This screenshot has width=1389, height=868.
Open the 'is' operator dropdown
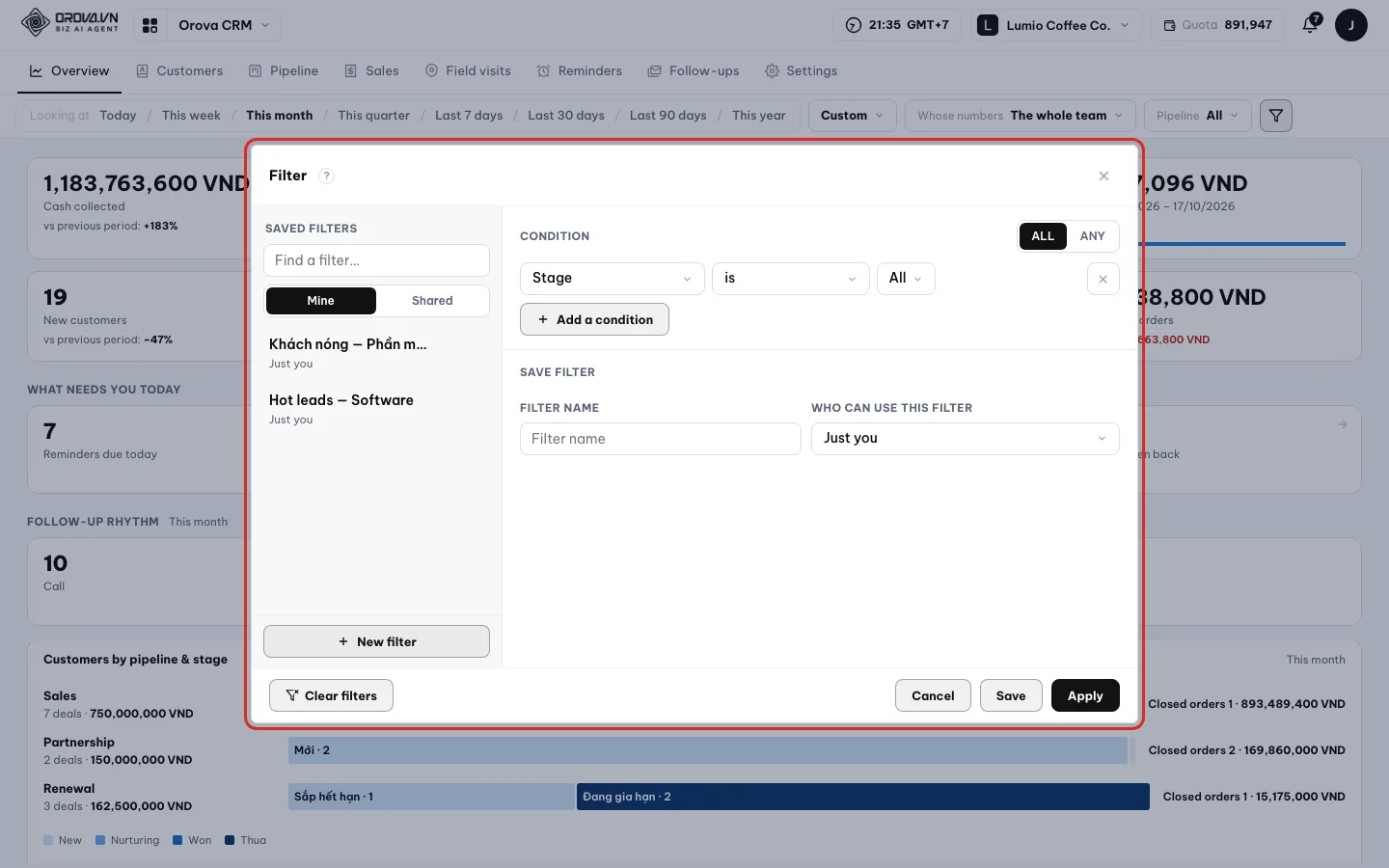(791, 279)
